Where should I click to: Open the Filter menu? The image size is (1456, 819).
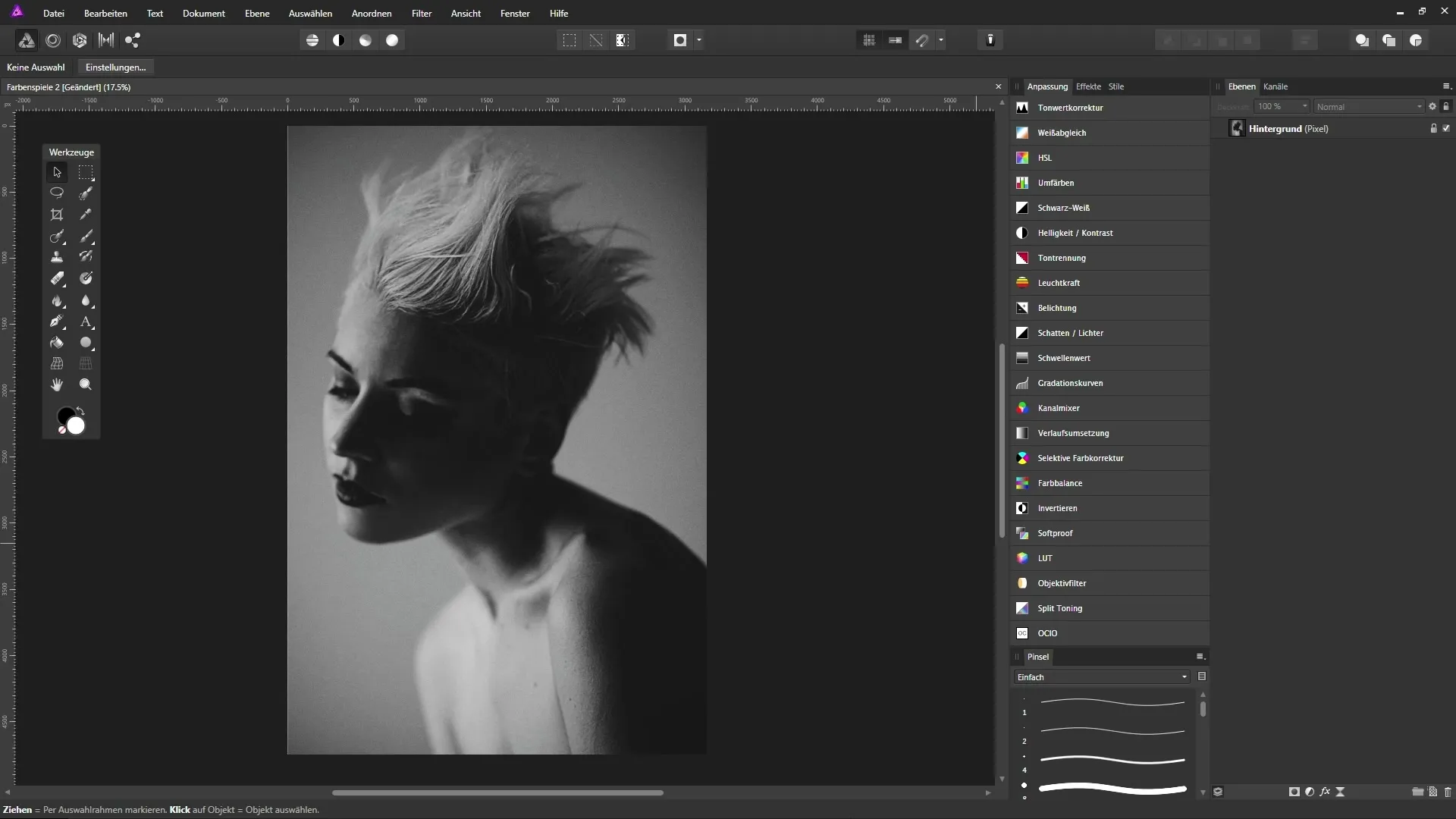point(422,14)
